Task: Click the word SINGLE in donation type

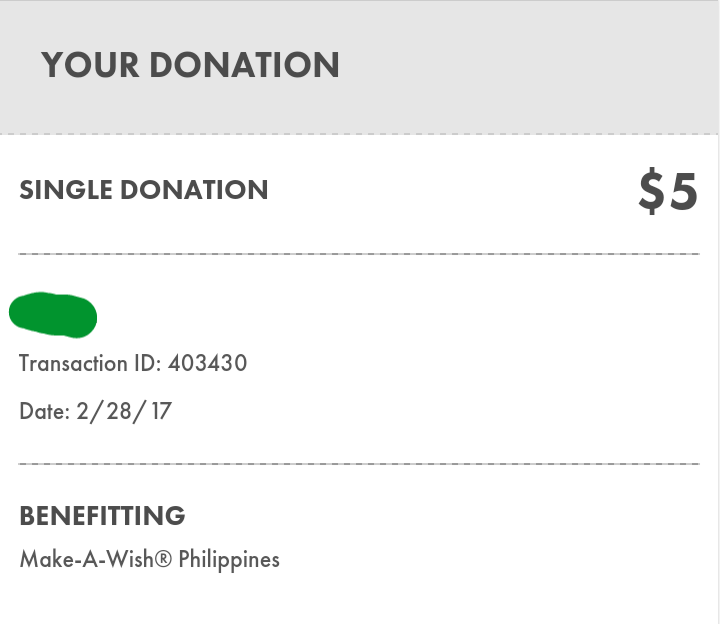Action: pos(66,190)
